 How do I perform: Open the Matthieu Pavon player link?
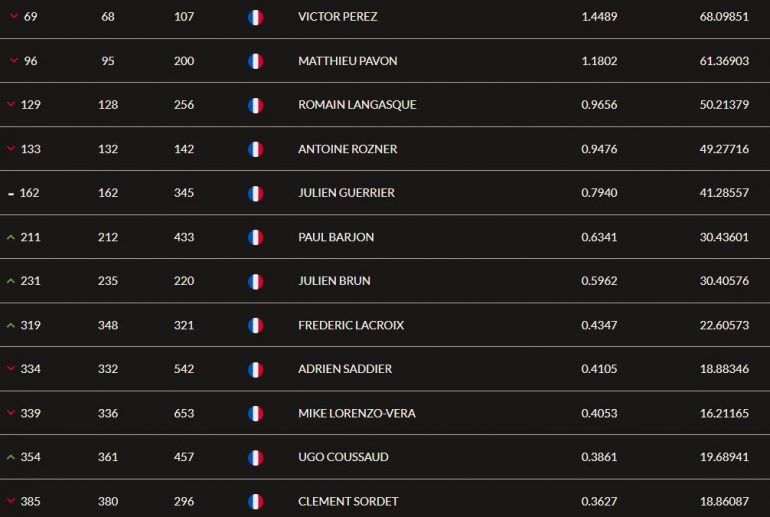tap(348, 61)
